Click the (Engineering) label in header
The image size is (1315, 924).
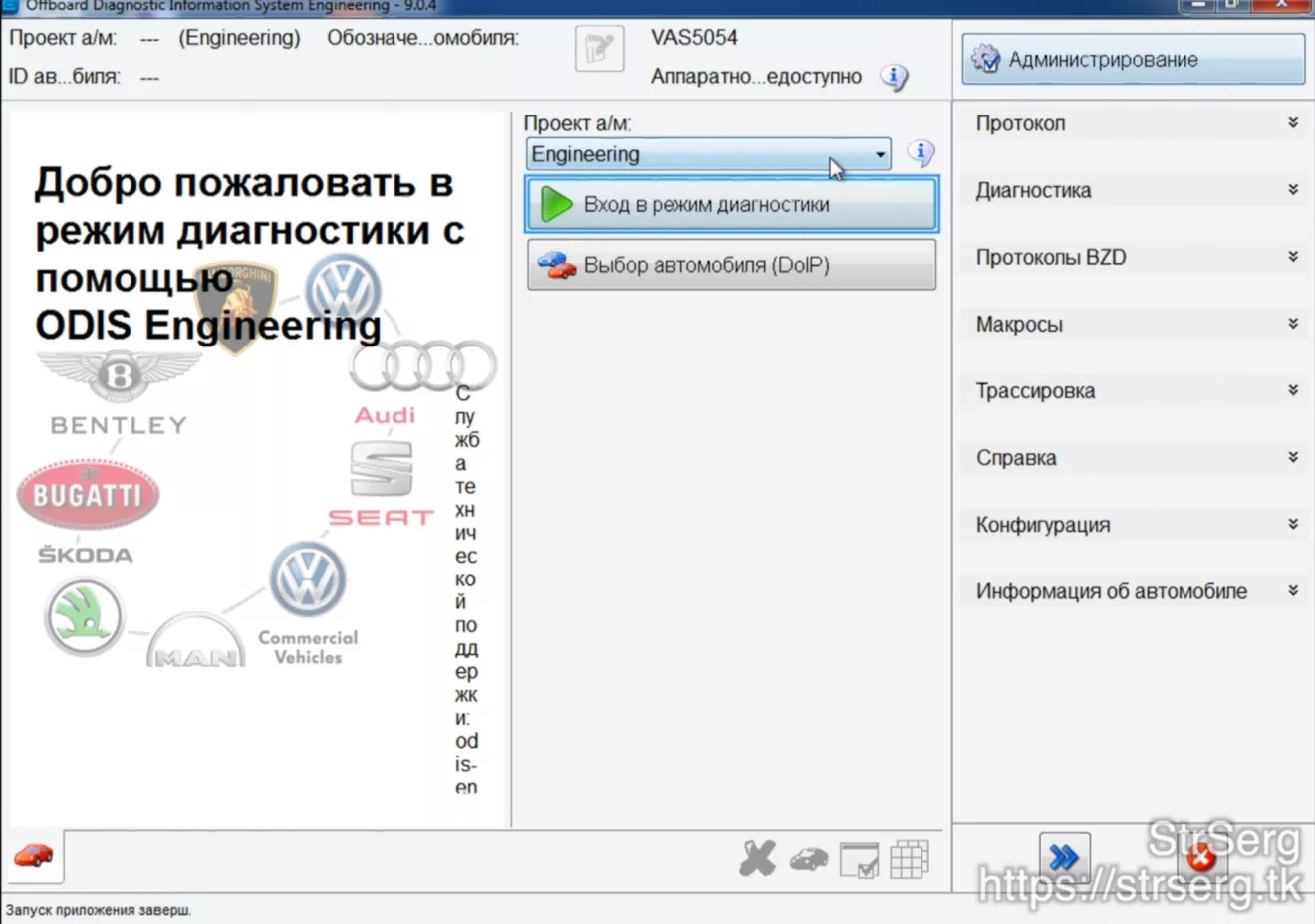pyautogui.click(x=239, y=38)
